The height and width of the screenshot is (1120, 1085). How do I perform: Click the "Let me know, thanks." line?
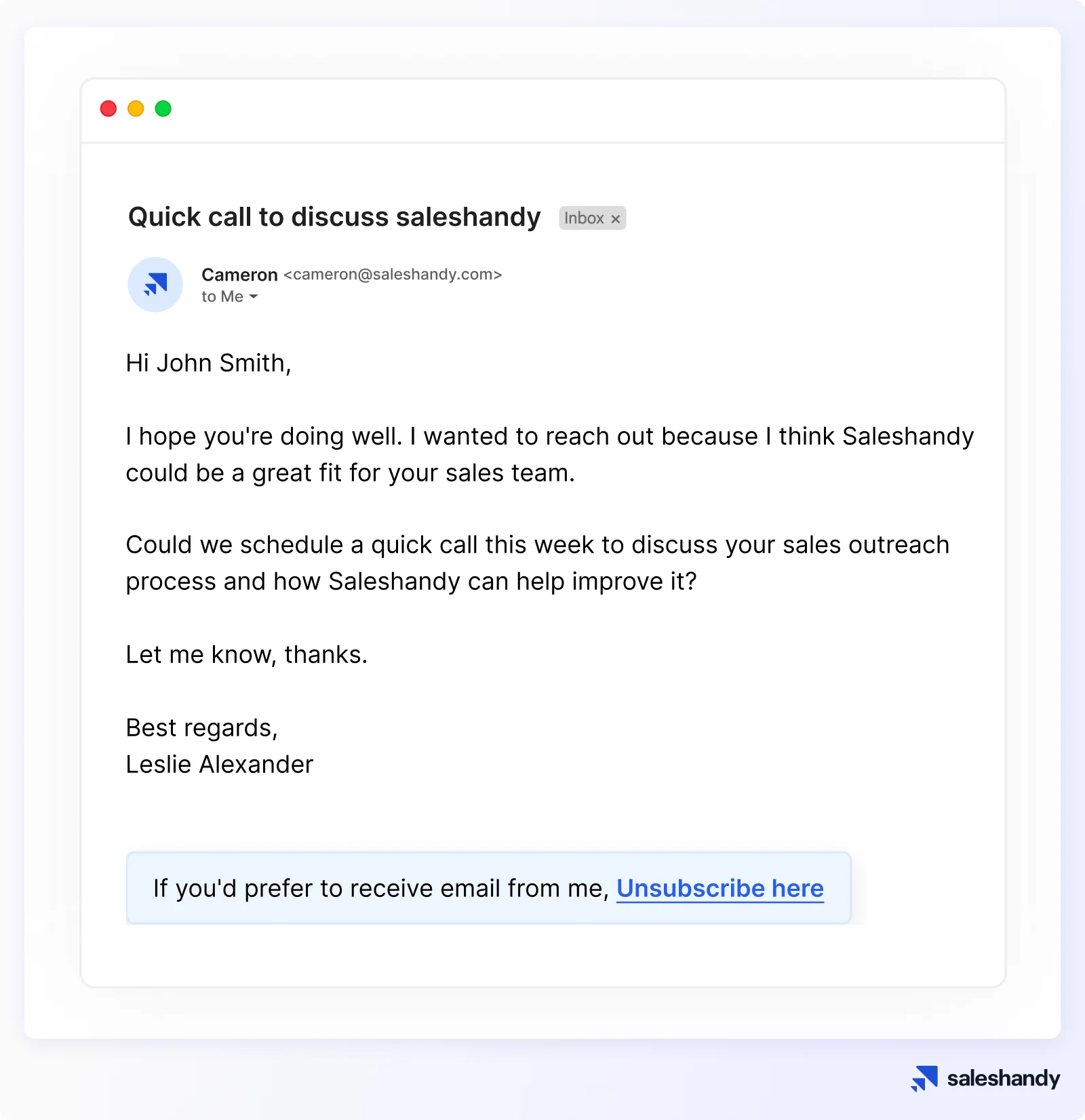pos(247,655)
